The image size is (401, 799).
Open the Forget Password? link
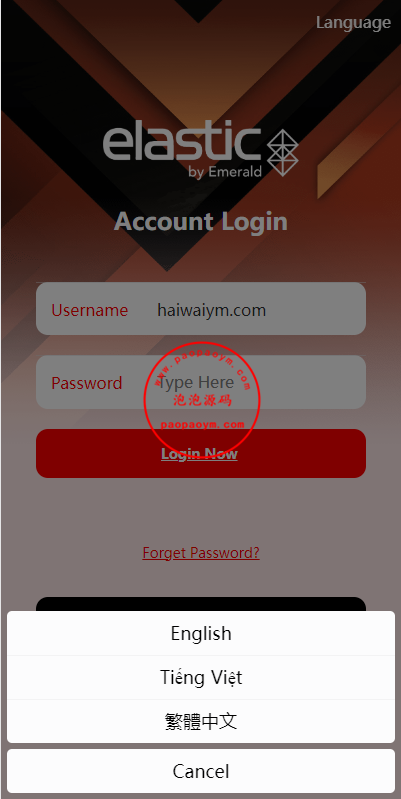(201, 553)
